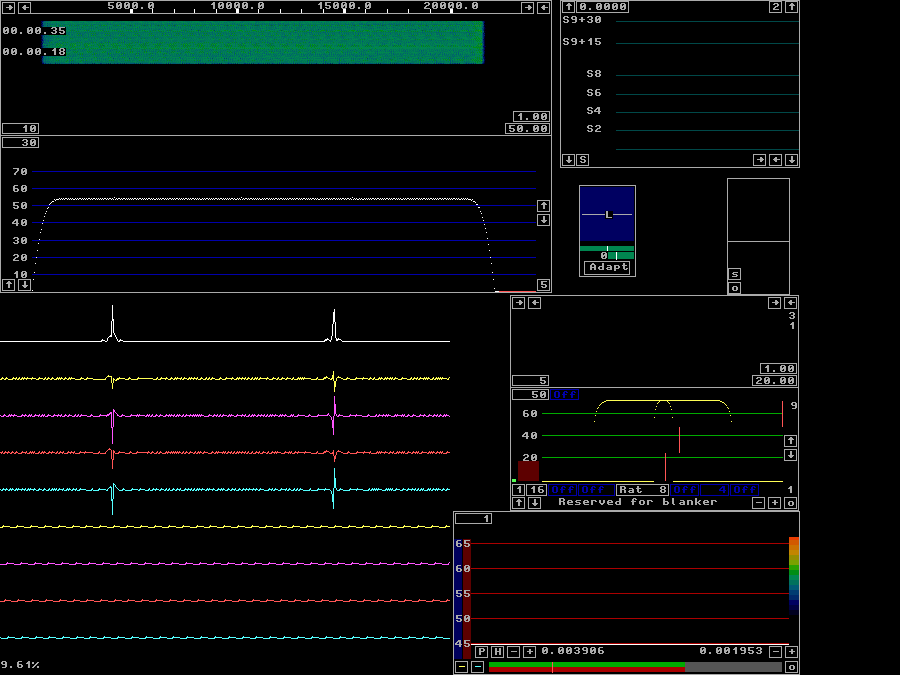The height and width of the screenshot is (675, 900).
Task: Click the right arrow at S-meter's bottom-right
Action: point(759,160)
